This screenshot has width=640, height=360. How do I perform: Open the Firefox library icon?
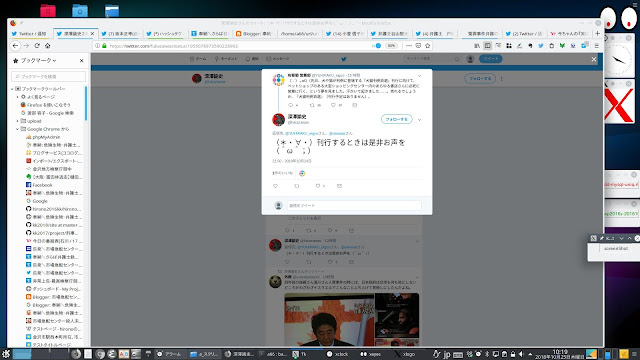477,46
